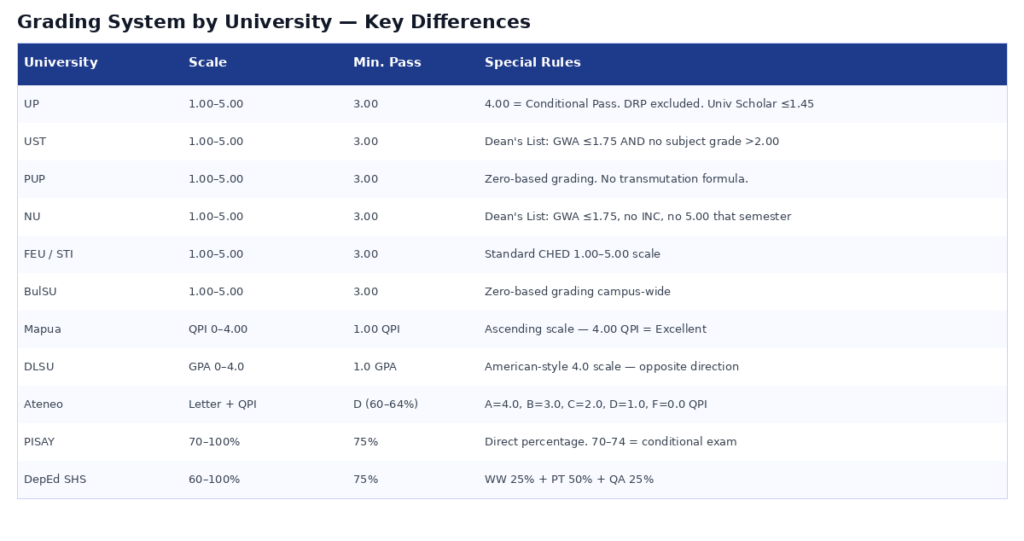Click DLSU's American-style 4.0 scale rule

tap(611, 367)
